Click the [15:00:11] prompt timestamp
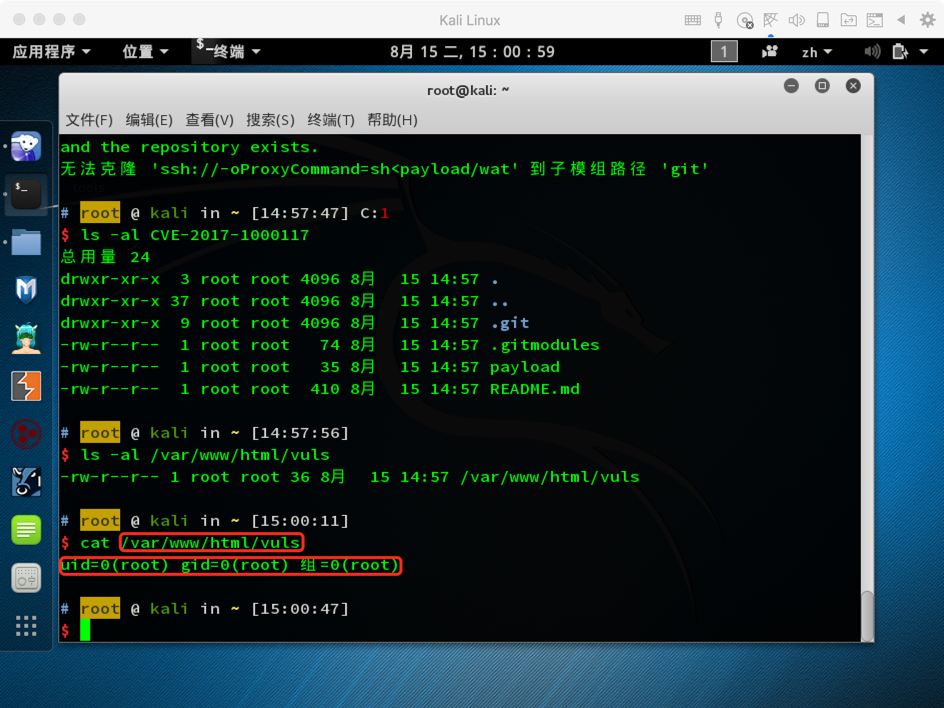This screenshot has height=708, width=944. pos(300,521)
